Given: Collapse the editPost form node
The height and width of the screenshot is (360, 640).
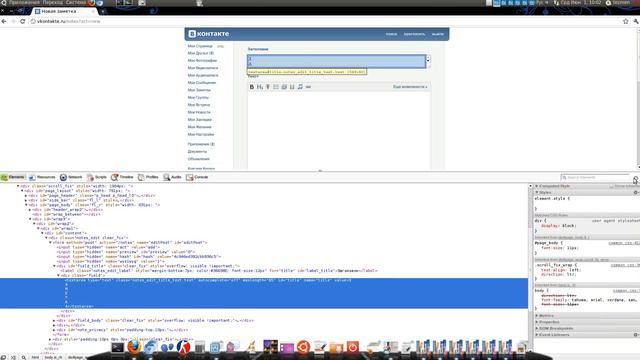Looking at the screenshot, I should pos(51,242).
